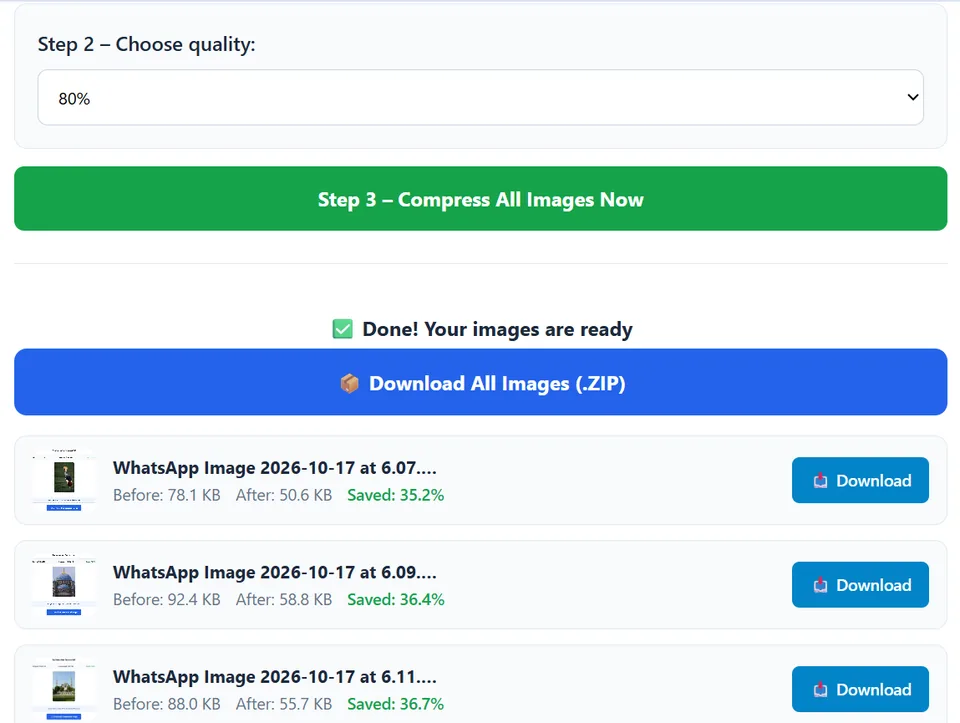Open the 80% quality dropdown
The image size is (960, 723).
481,97
